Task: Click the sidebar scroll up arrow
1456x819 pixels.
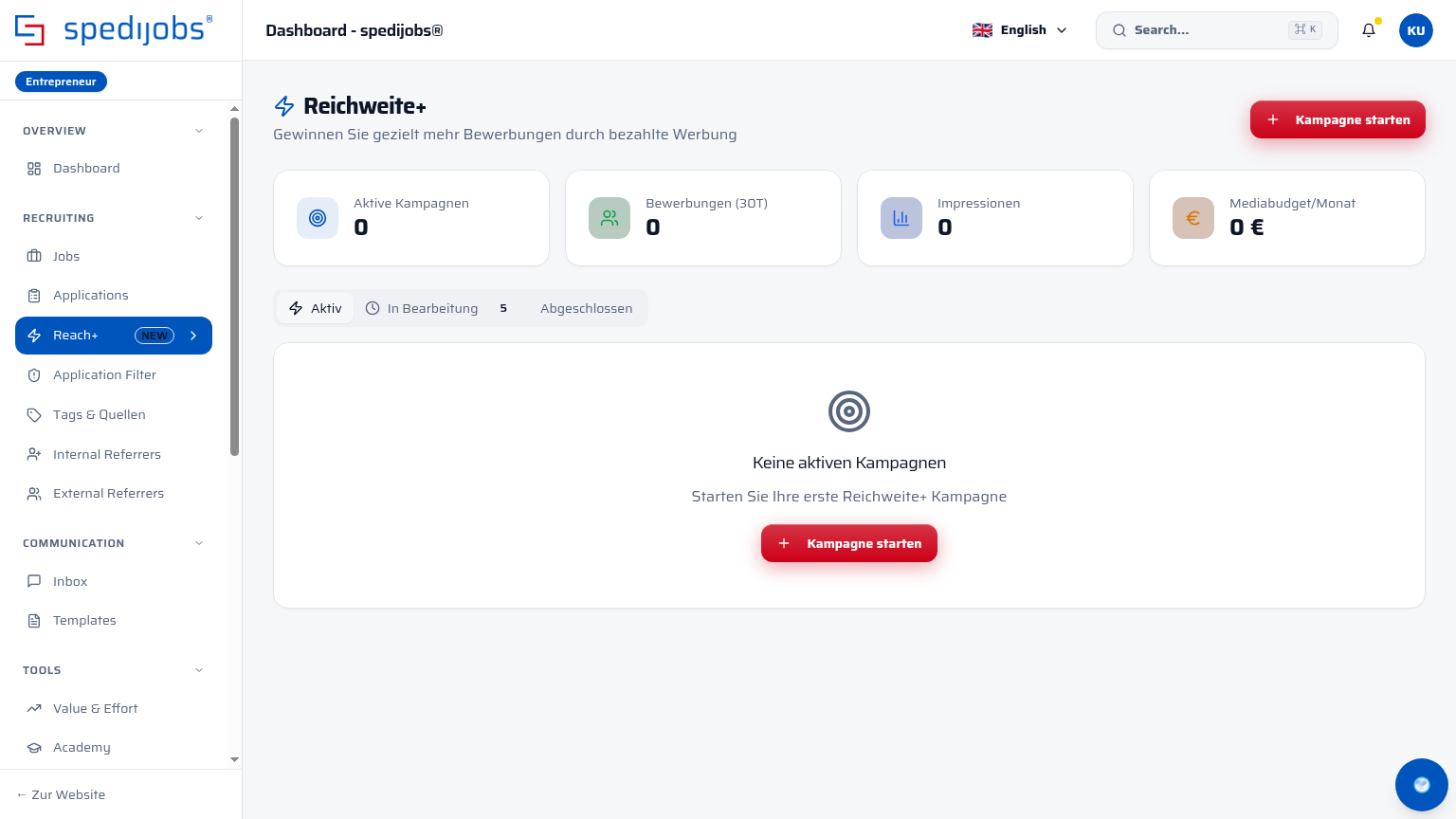Action: pos(234,109)
